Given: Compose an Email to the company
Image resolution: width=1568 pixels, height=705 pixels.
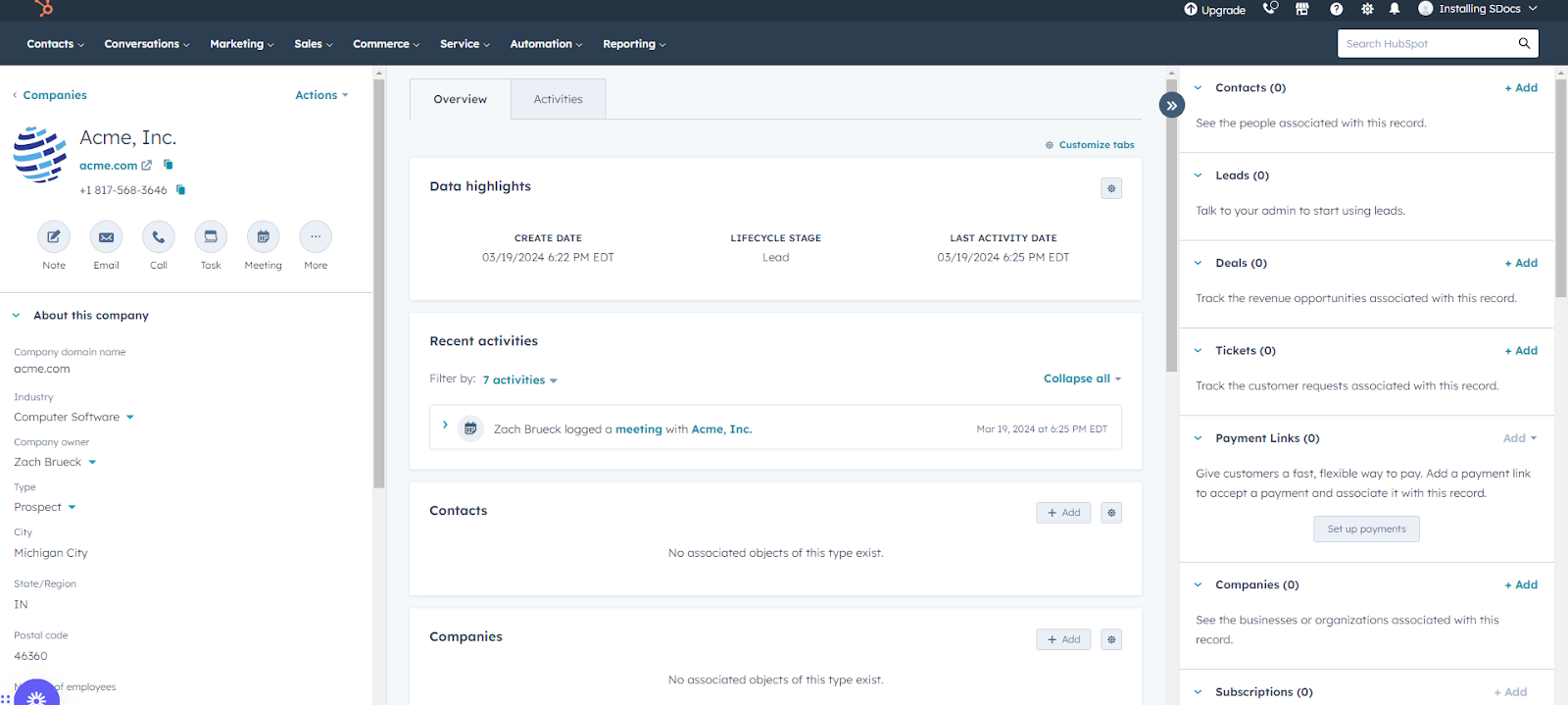Looking at the screenshot, I should click(106, 236).
